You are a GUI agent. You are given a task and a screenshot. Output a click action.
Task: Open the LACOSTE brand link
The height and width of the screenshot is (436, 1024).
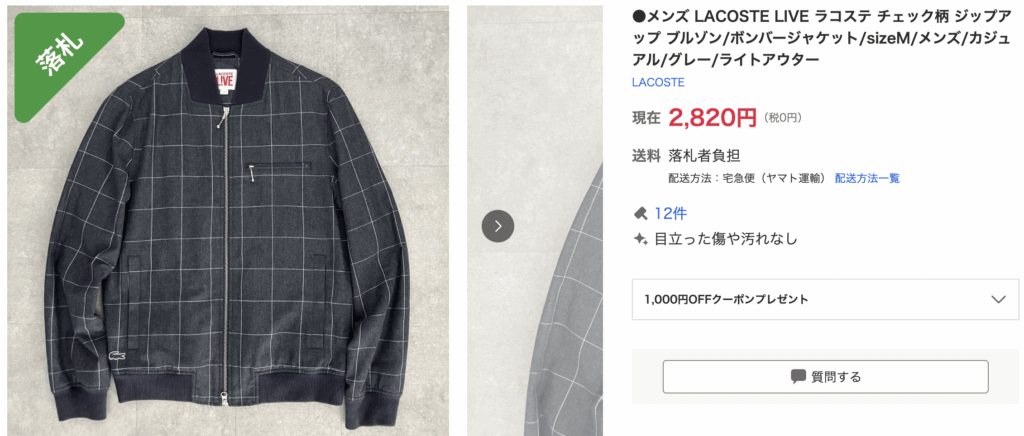[658, 82]
